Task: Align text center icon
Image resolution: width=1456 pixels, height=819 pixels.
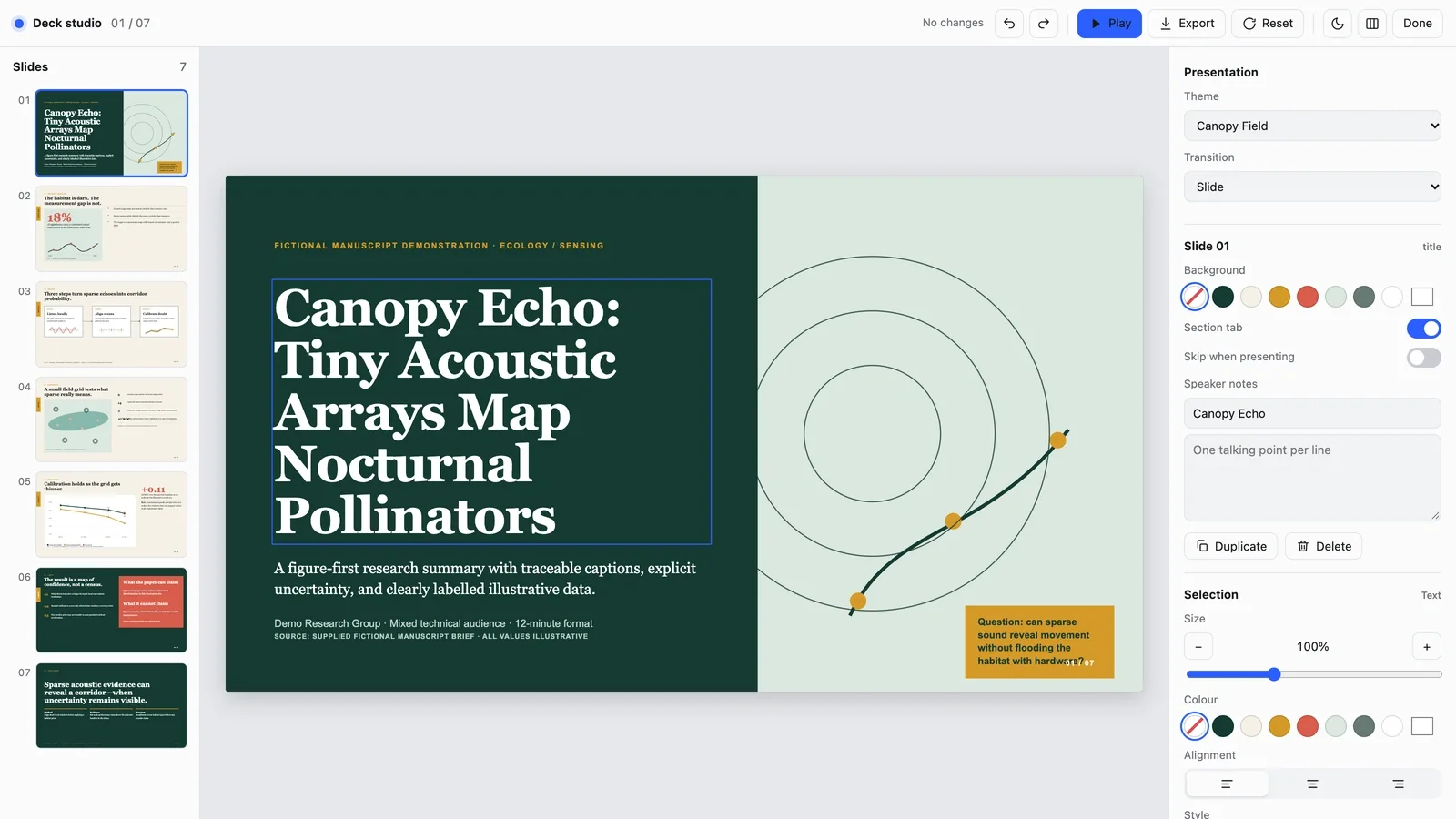Action: pyautogui.click(x=1312, y=784)
